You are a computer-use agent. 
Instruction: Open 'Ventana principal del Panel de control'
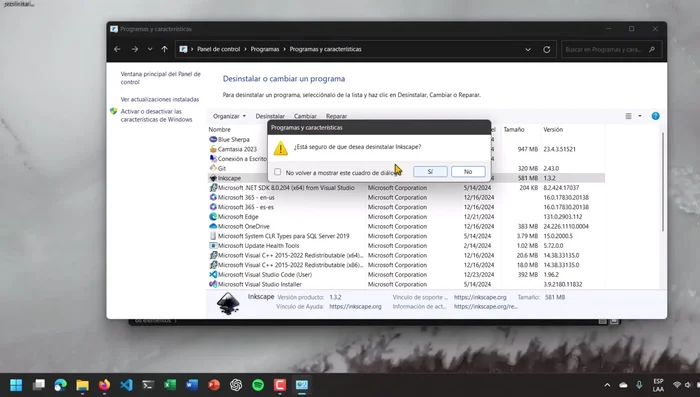pos(161,78)
